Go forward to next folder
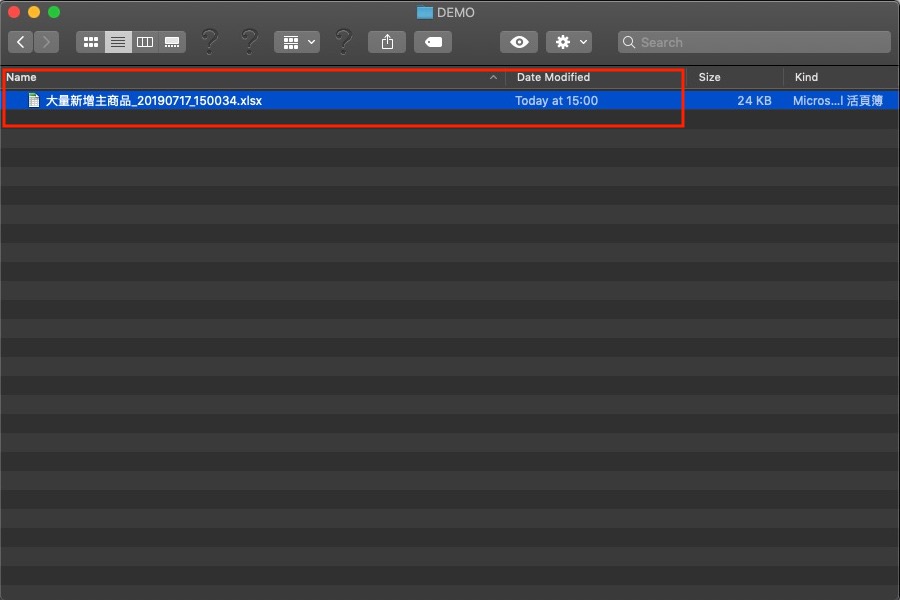Viewport: 900px width, 600px height. (x=46, y=42)
